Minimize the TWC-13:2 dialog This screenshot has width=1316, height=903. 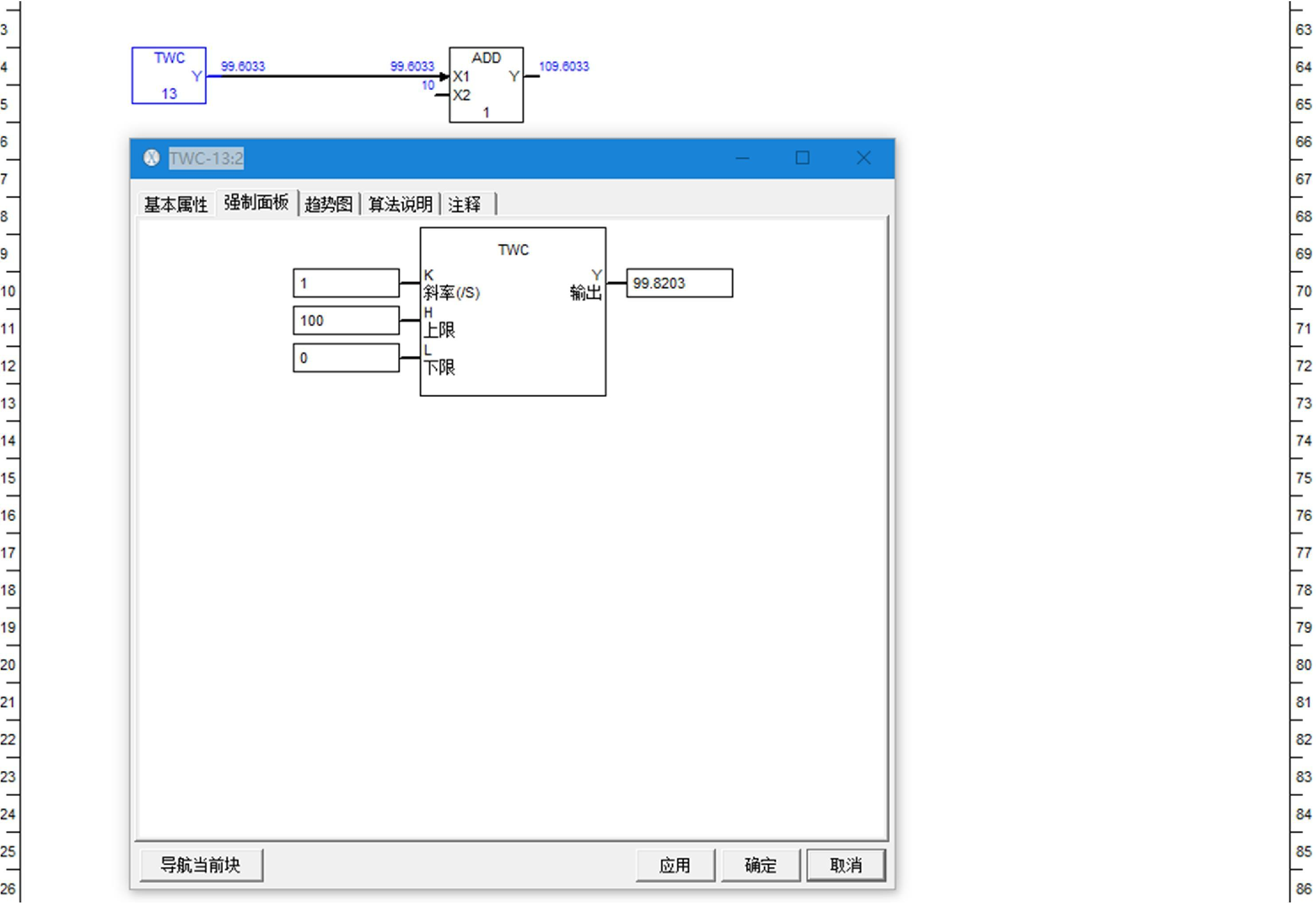[742, 158]
